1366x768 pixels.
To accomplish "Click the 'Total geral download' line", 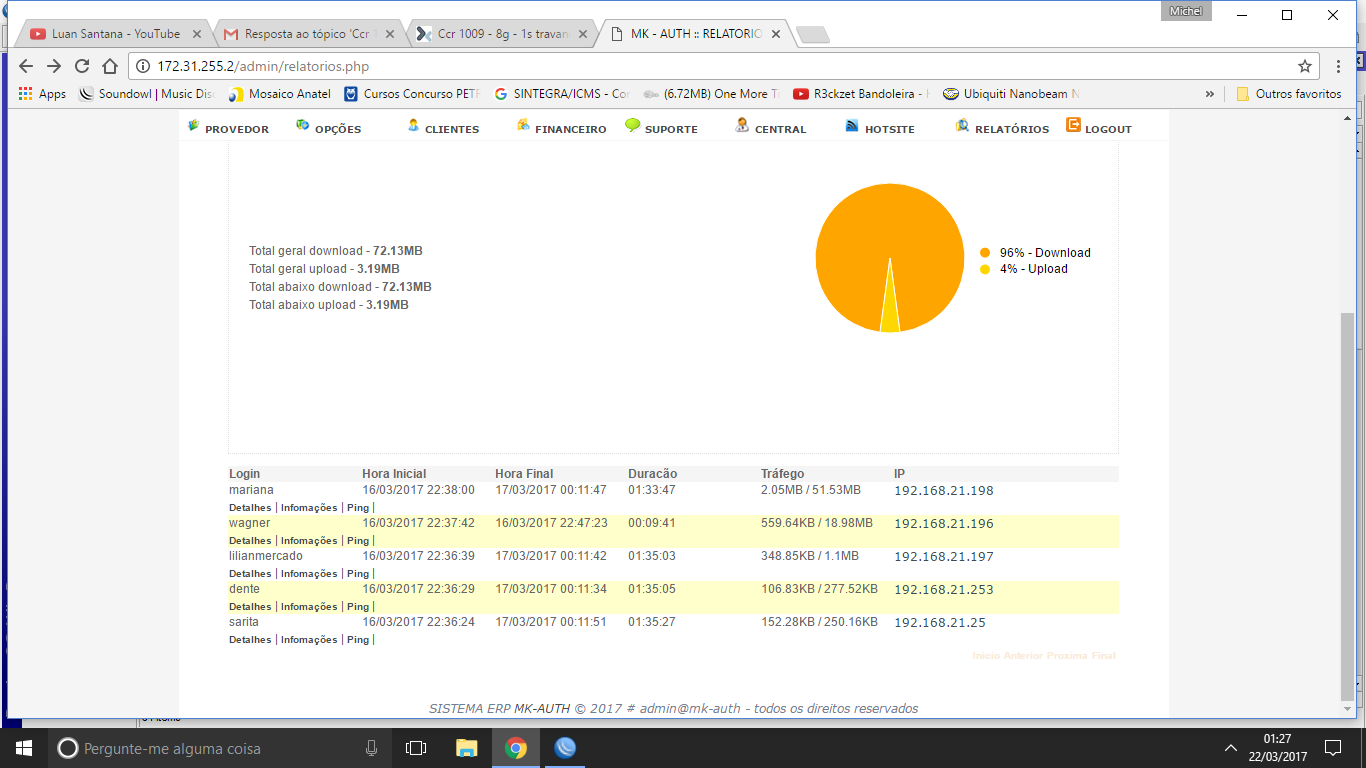I will [x=336, y=251].
